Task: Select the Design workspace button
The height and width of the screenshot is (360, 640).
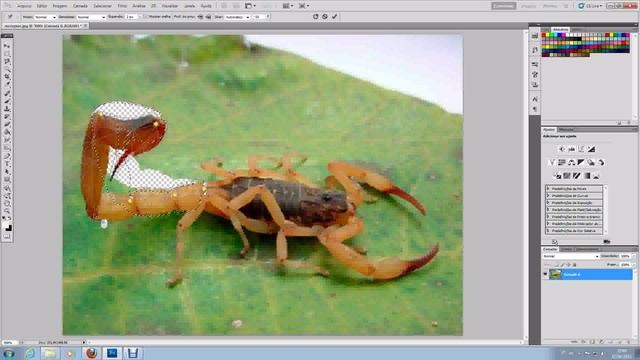Action: [x=528, y=6]
